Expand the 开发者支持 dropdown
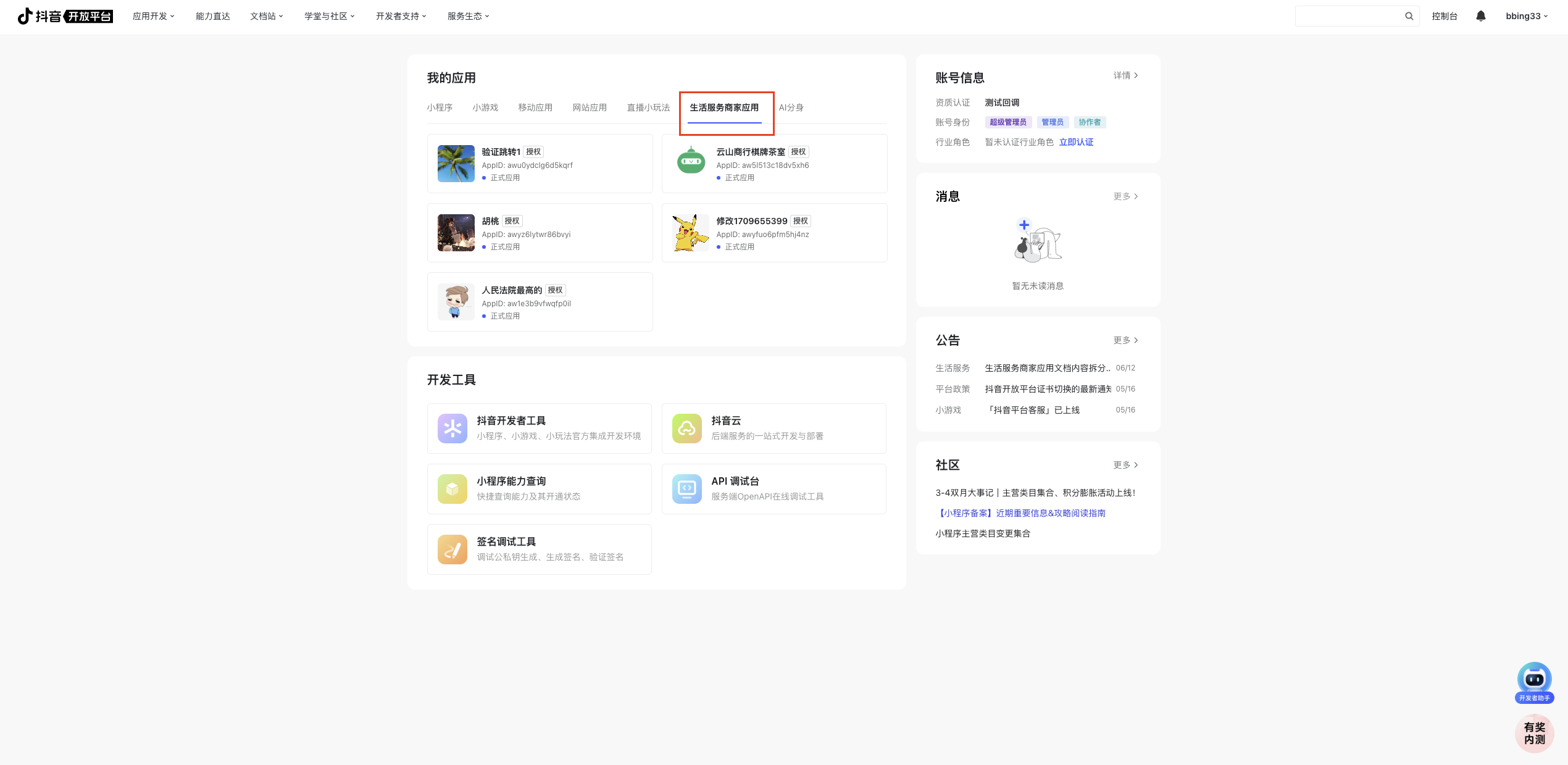The image size is (1568, 765). tap(401, 16)
